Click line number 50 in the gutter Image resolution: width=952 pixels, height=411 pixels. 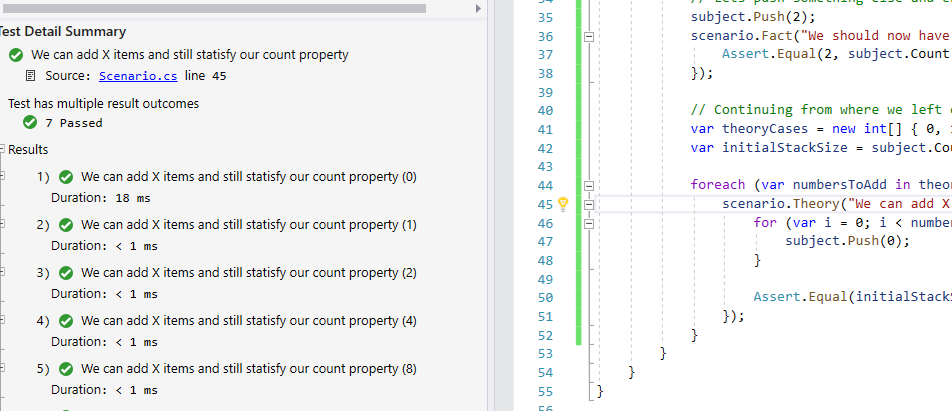[545, 297]
